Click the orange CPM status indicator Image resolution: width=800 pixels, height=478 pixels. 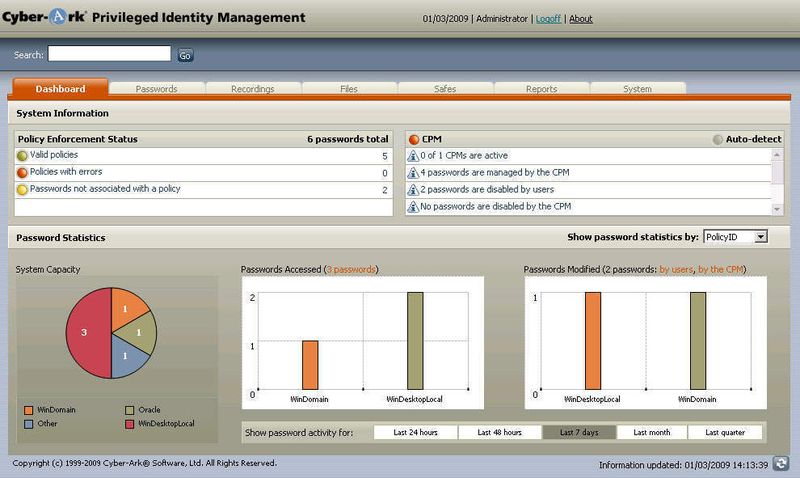tap(414, 139)
